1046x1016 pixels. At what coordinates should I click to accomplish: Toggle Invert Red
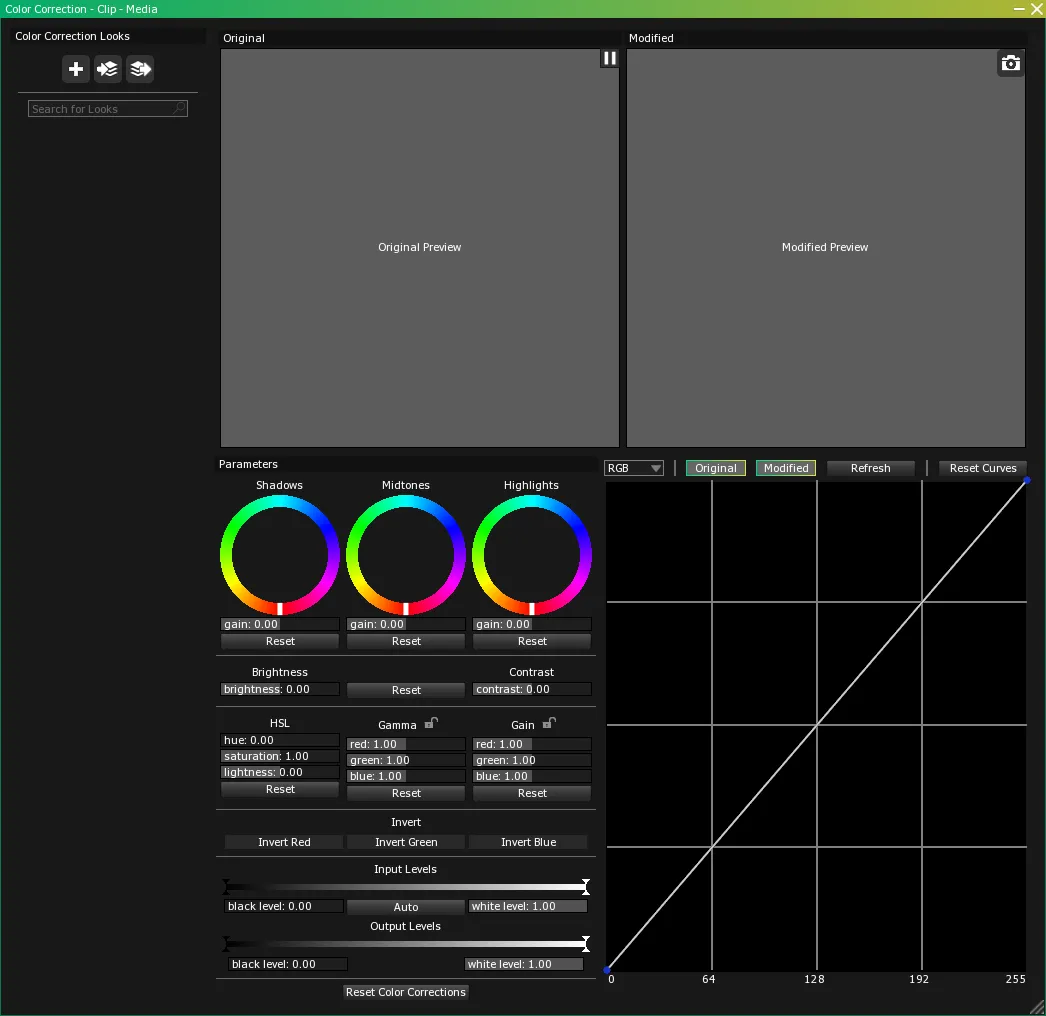pyautogui.click(x=284, y=842)
